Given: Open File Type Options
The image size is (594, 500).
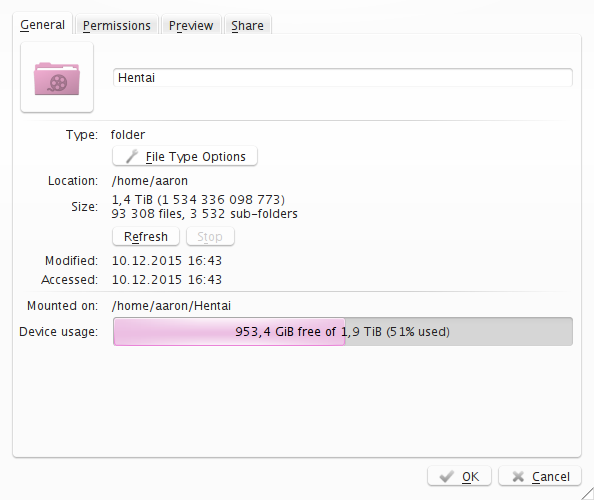Looking at the screenshot, I should [x=185, y=156].
